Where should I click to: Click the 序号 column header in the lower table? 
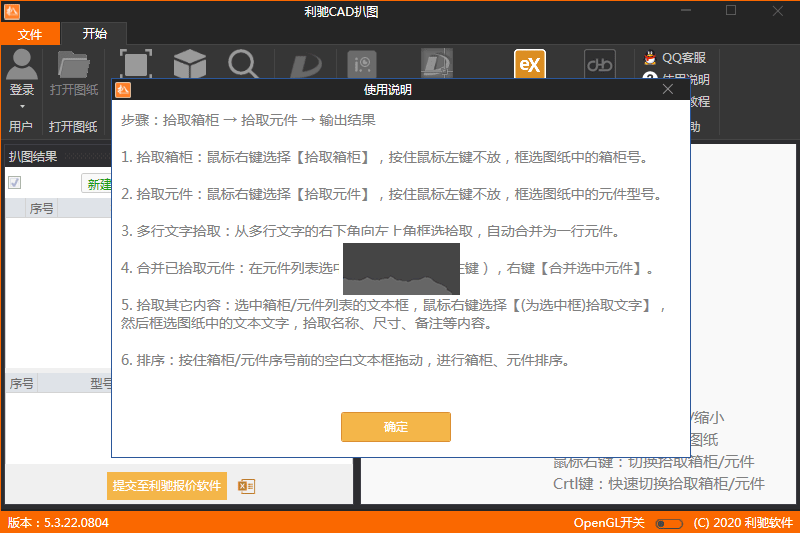(x=21, y=383)
